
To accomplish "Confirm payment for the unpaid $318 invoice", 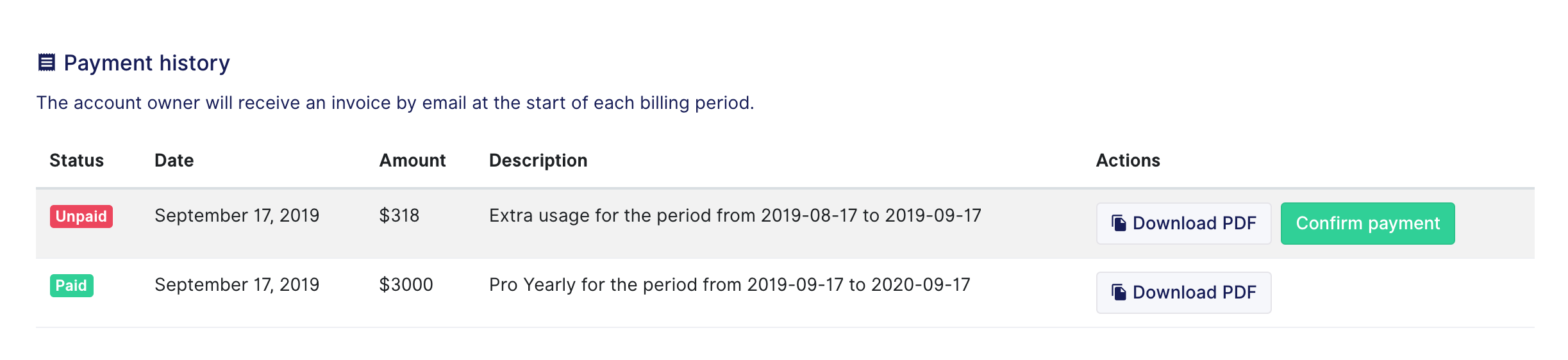I will [1367, 224].
